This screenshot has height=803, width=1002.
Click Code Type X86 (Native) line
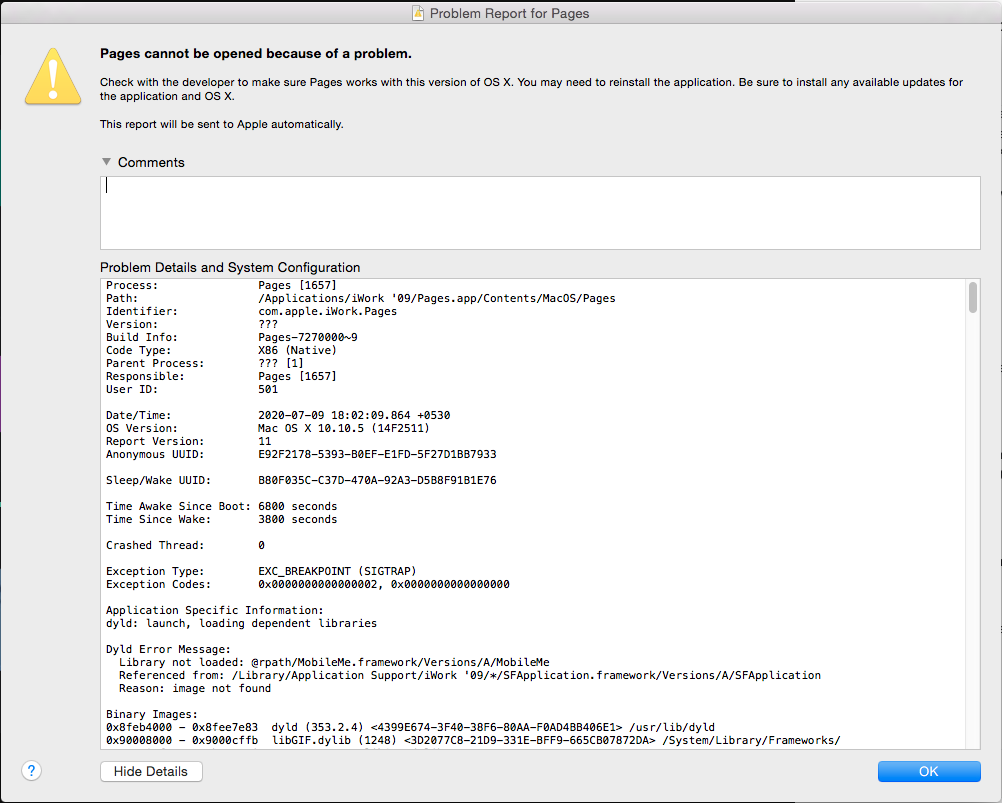[221, 350]
